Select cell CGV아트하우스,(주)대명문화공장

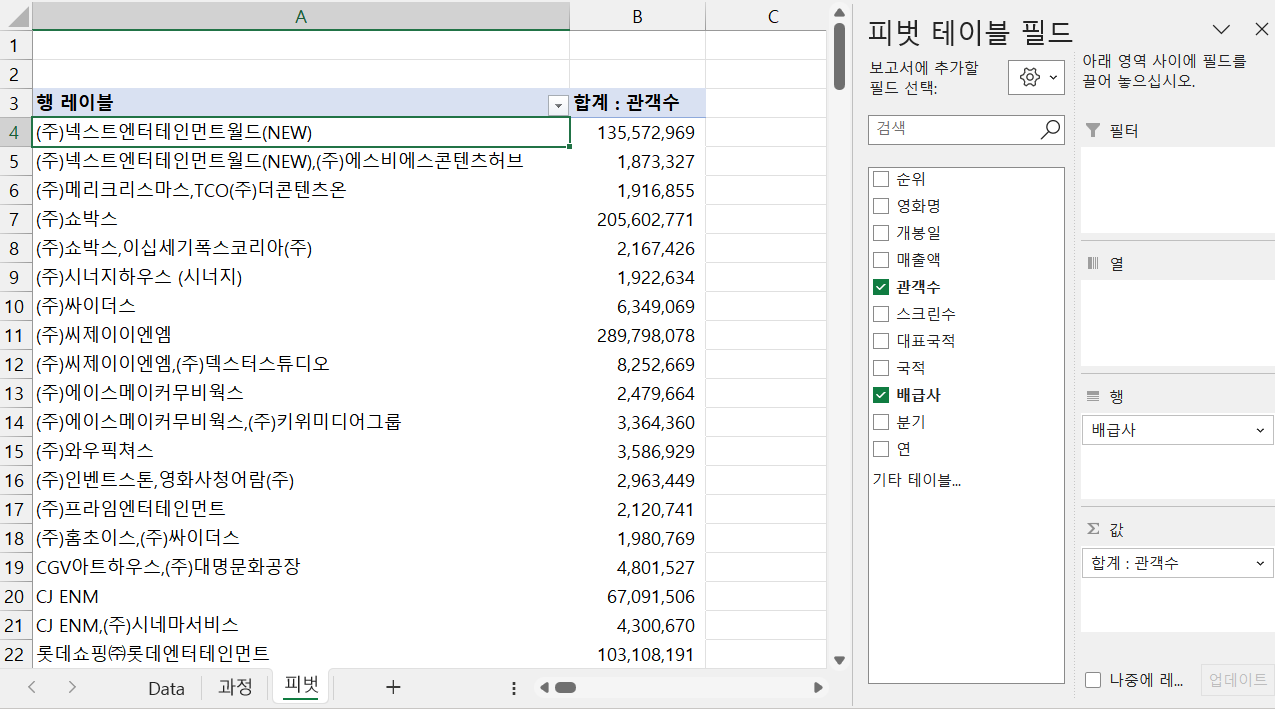(301, 567)
